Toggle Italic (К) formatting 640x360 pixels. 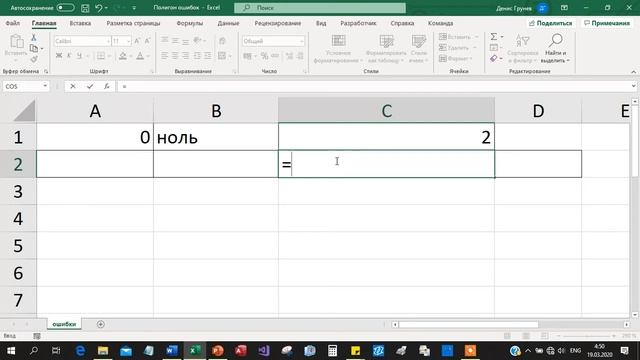(x=69, y=56)
